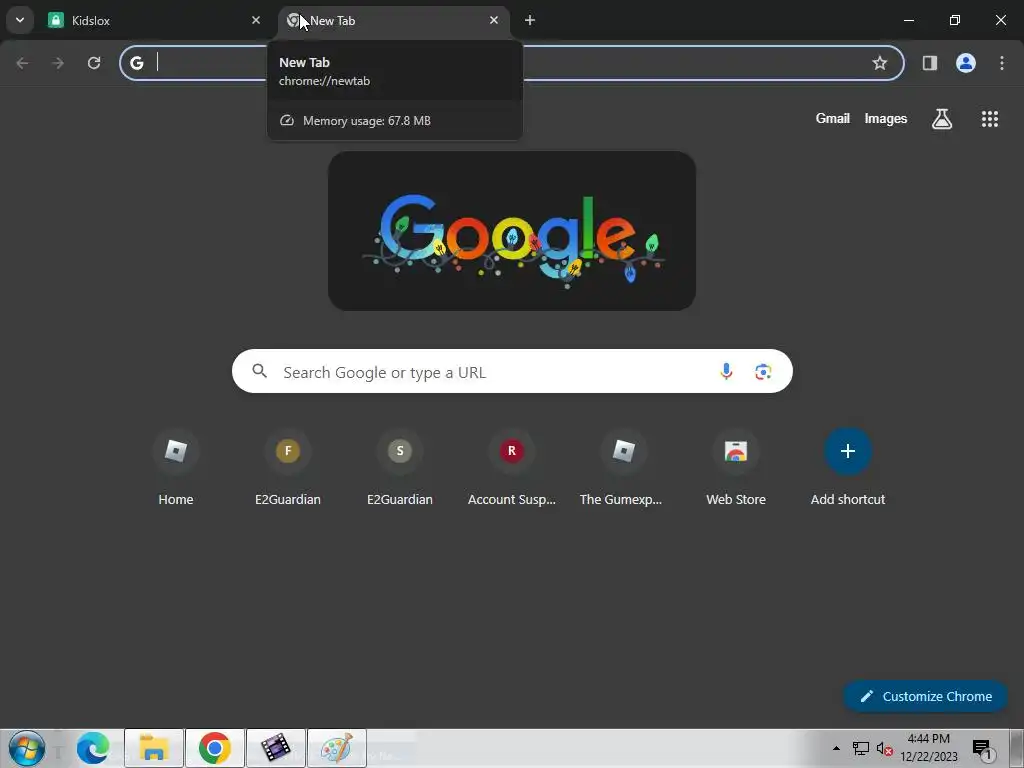Open the Chrome three-dot menu
Screen dimensions: 1024x768
(x=1001, y=63)
